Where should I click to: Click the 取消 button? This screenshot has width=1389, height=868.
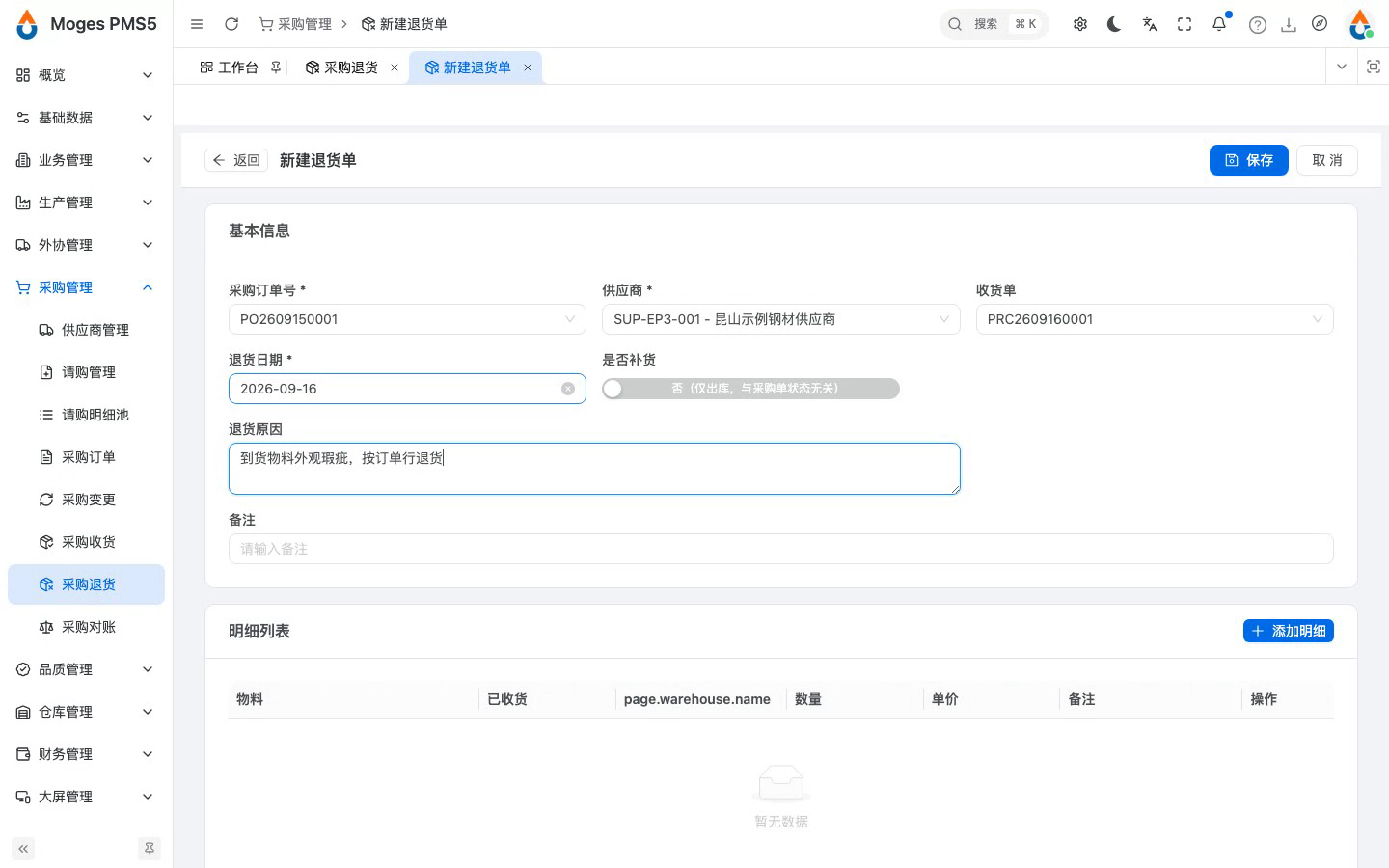click(x=1326, y=160)
